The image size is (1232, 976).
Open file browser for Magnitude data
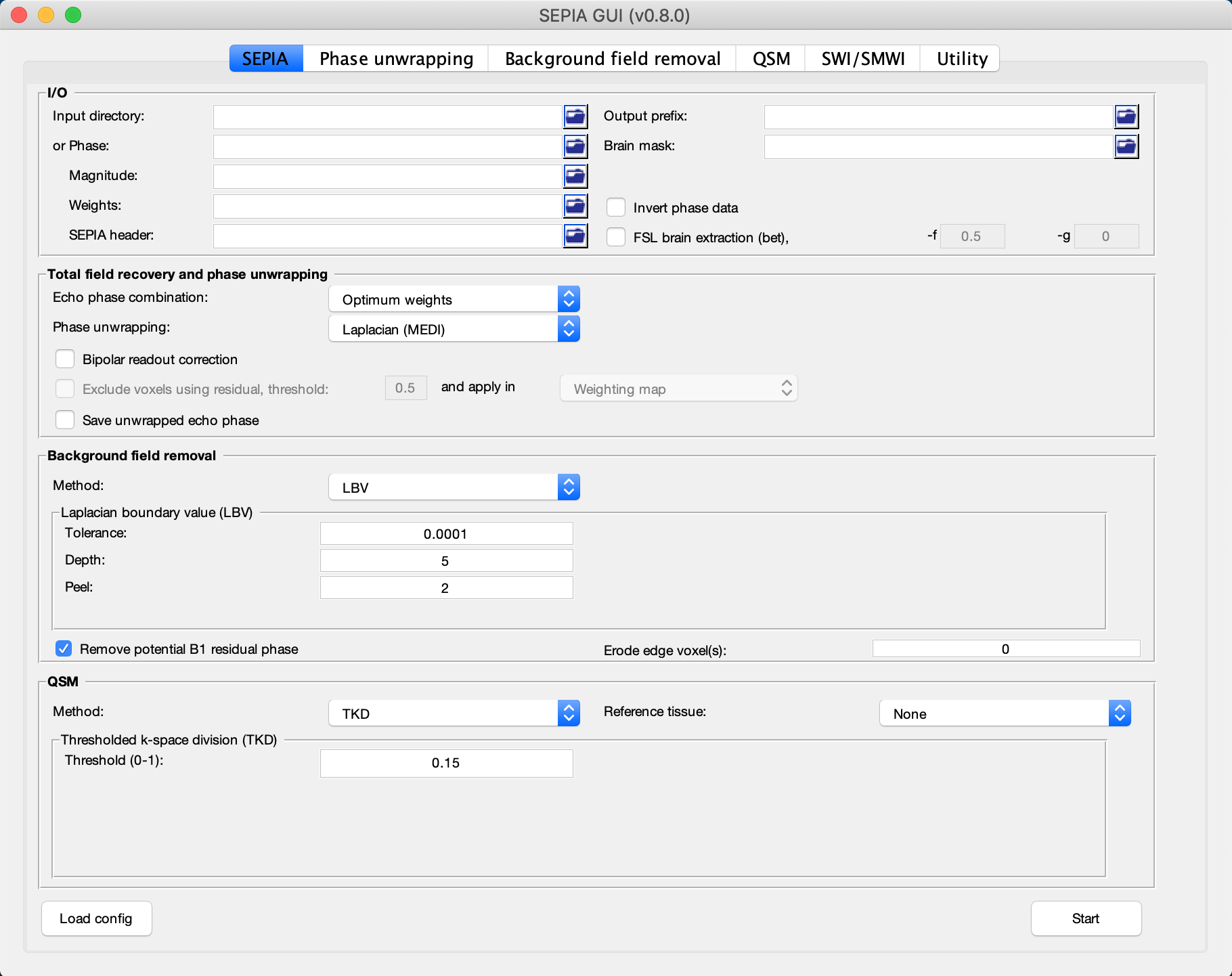(575, 176)
